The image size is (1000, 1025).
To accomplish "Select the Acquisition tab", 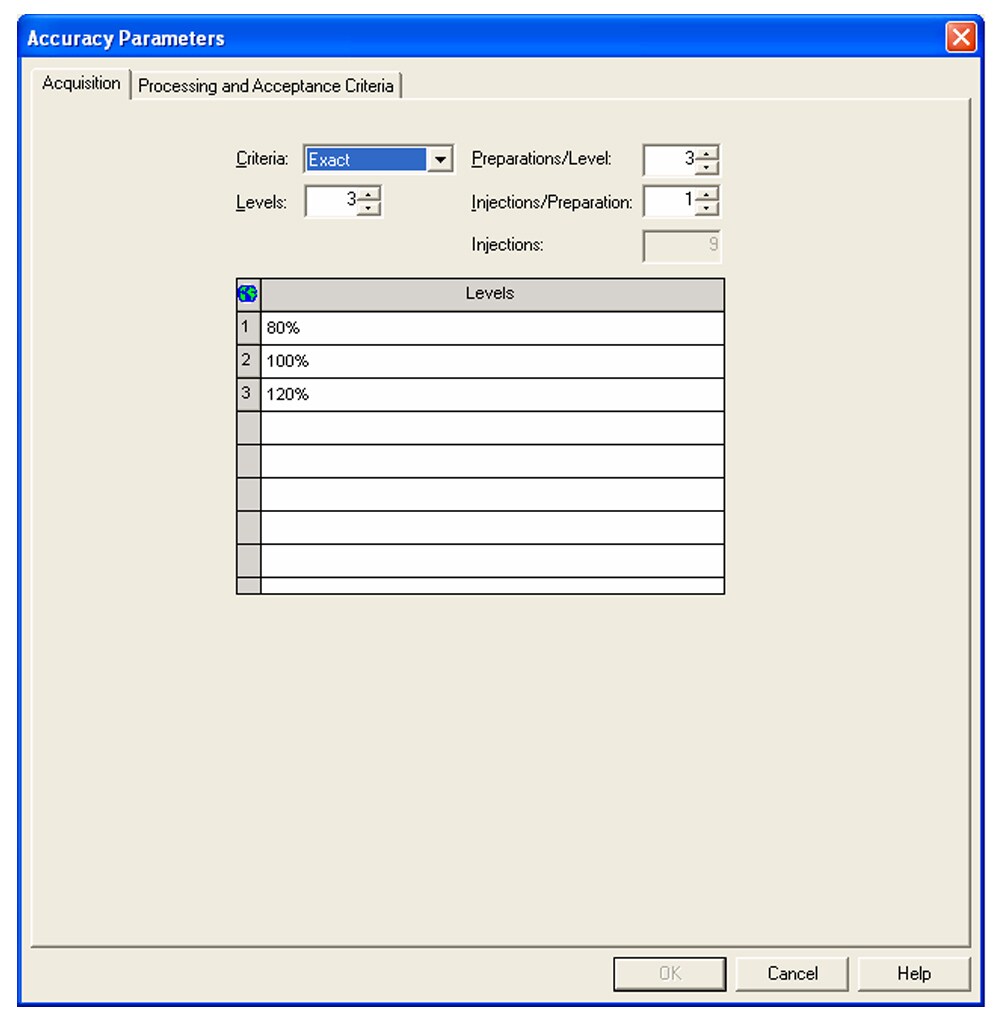I will (82, 84).
